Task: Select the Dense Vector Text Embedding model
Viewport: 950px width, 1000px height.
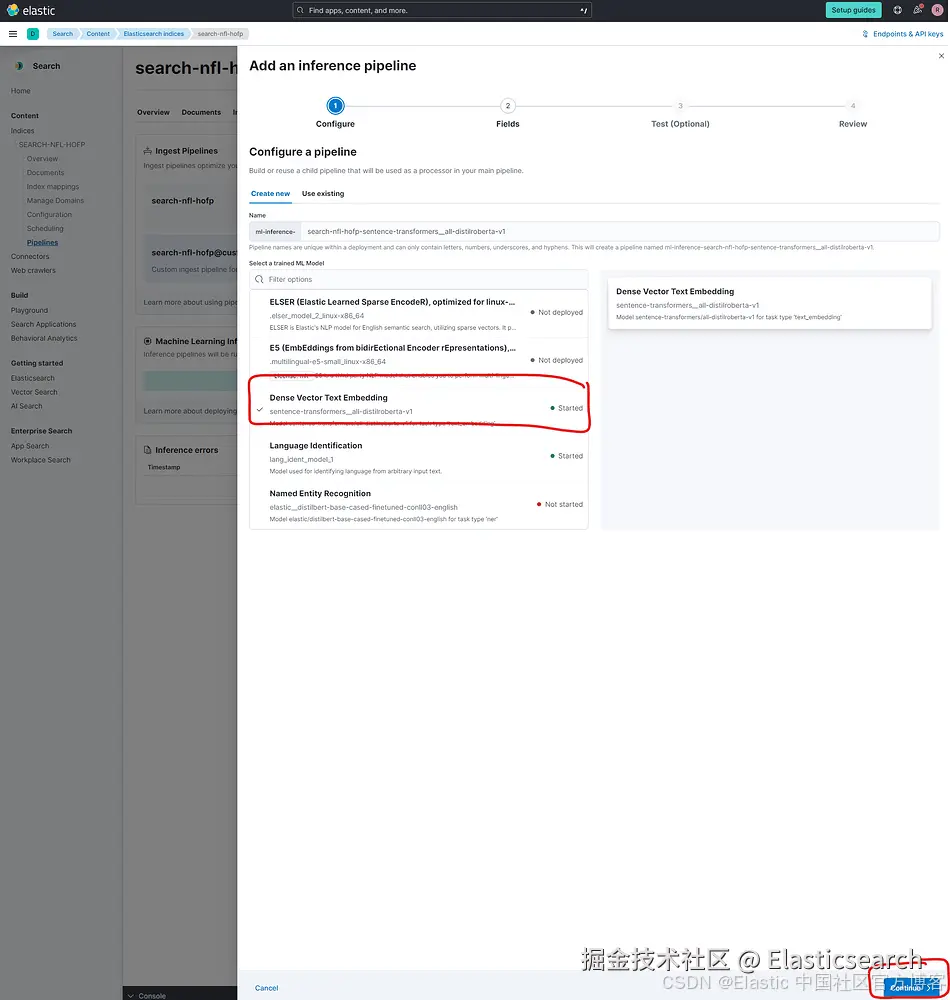Action: [418, 408]
